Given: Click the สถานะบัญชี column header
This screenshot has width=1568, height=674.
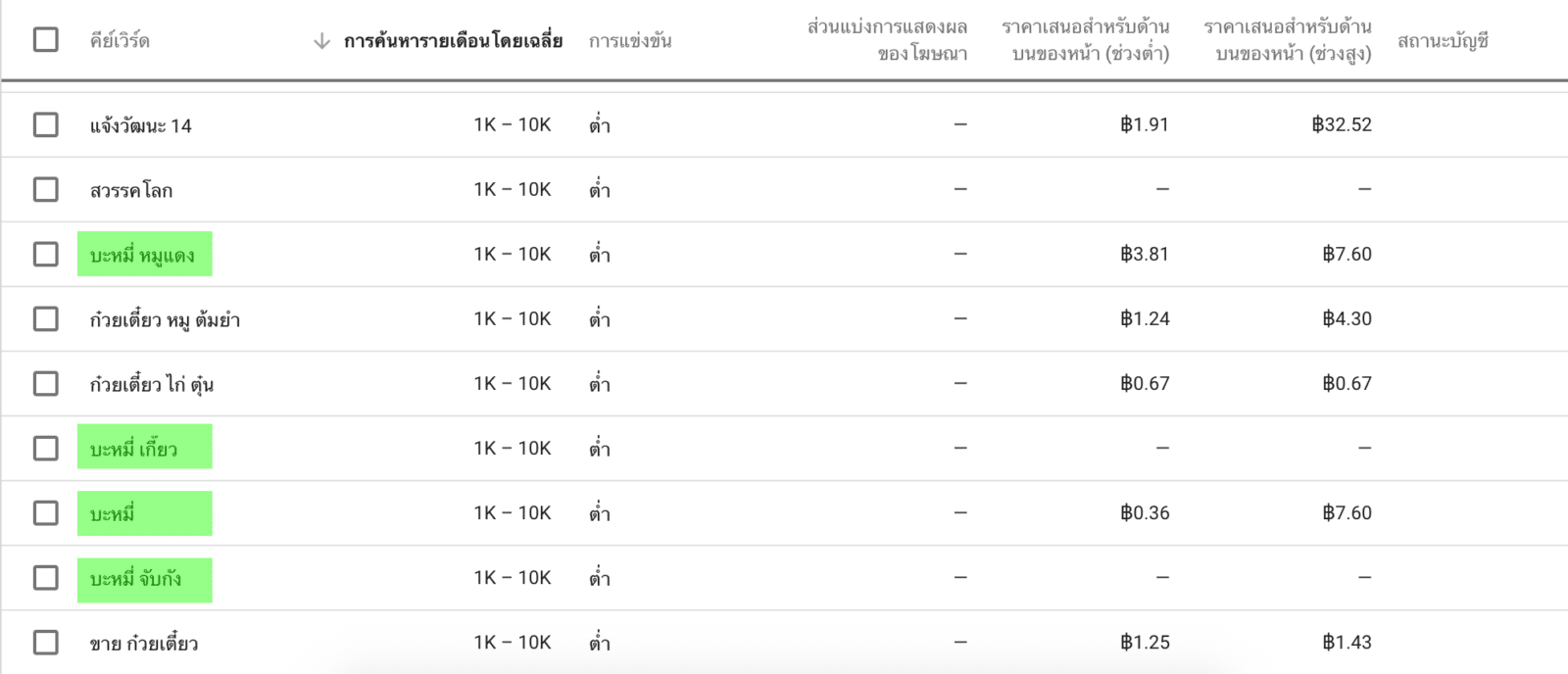Looking at the screenshot, I should pos(1443,41).
